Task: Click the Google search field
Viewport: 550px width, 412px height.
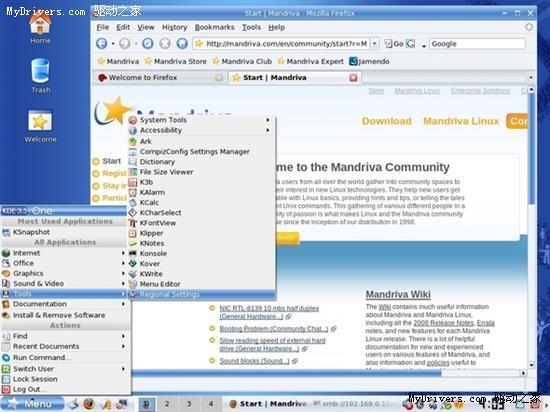Action: point(477,44)
